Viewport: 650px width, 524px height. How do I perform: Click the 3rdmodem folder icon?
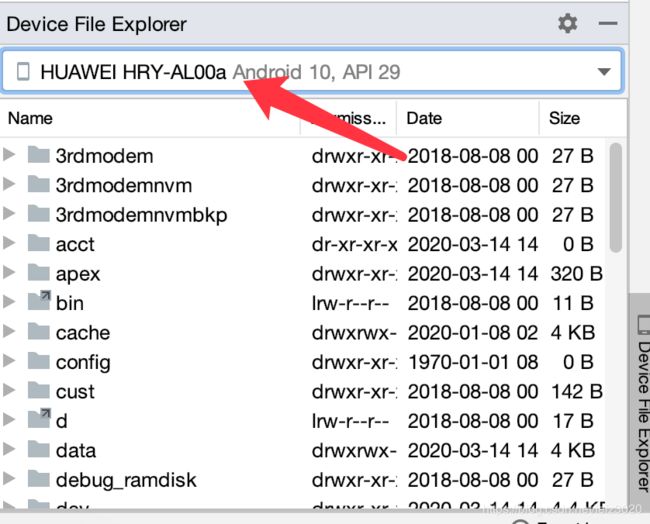point(39,155)
